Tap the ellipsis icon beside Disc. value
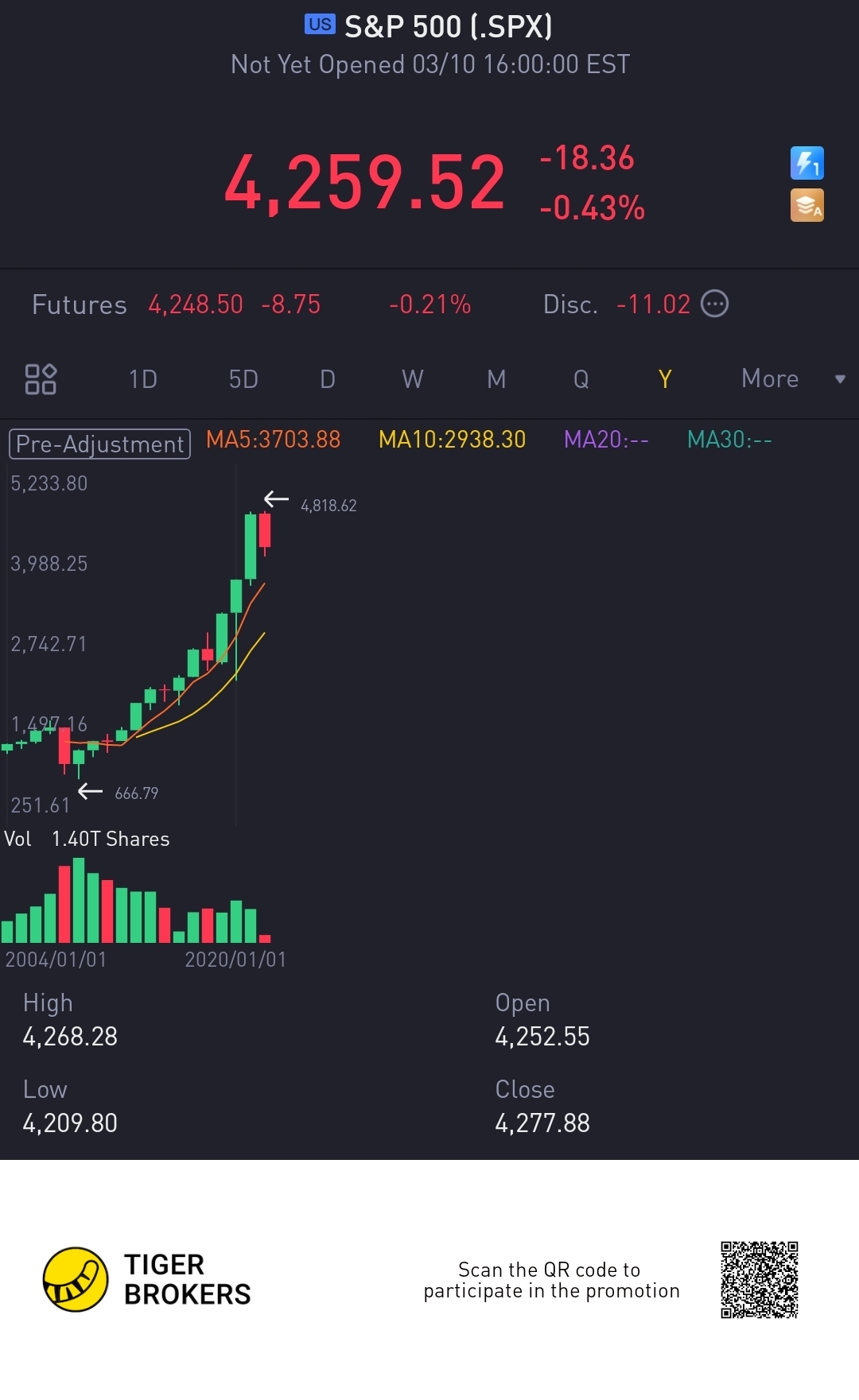 pyautogui.click(x=714, y=304)
